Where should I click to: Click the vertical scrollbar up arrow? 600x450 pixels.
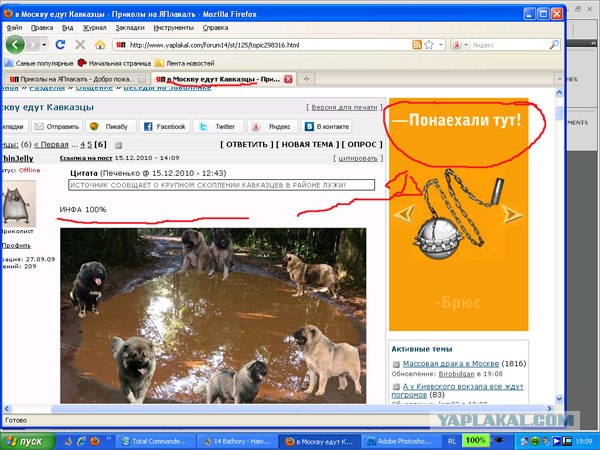click(x=559, y=93)
